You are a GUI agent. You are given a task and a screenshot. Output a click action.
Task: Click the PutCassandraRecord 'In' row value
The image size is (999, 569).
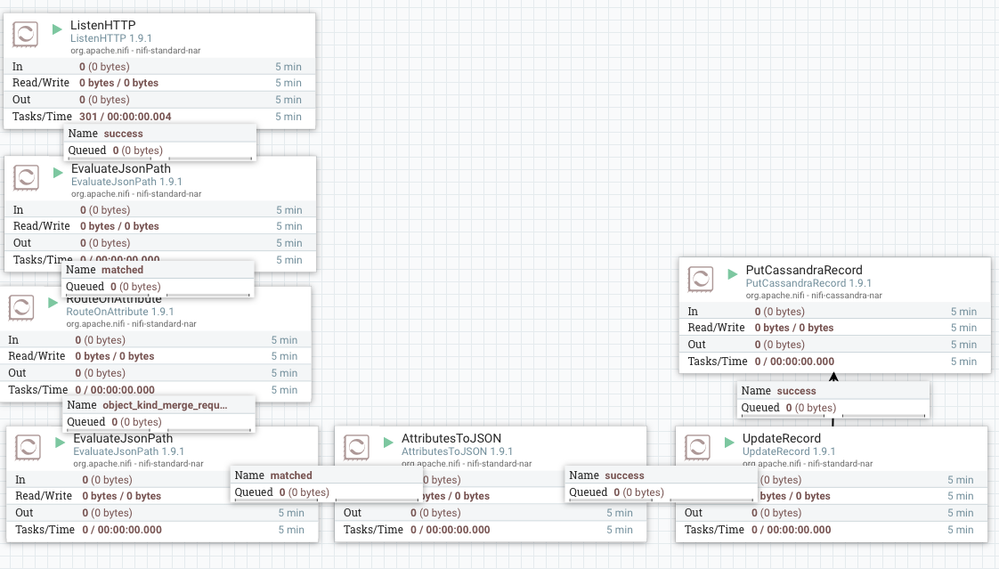tap(780, 312)
